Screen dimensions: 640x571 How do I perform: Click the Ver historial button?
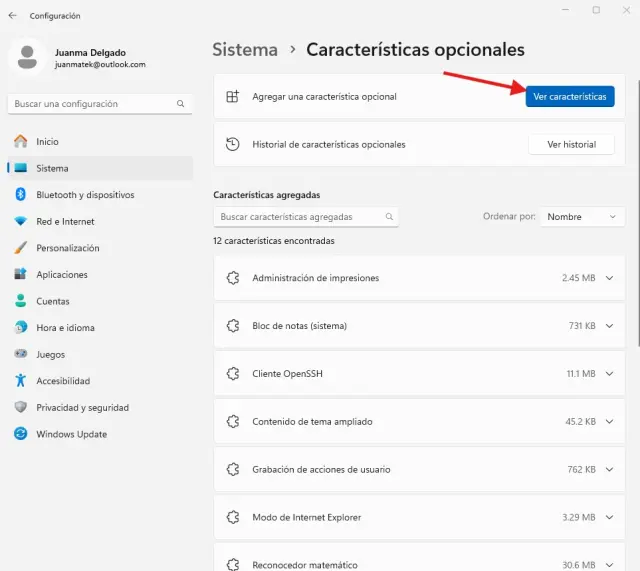tap(571, 145)
